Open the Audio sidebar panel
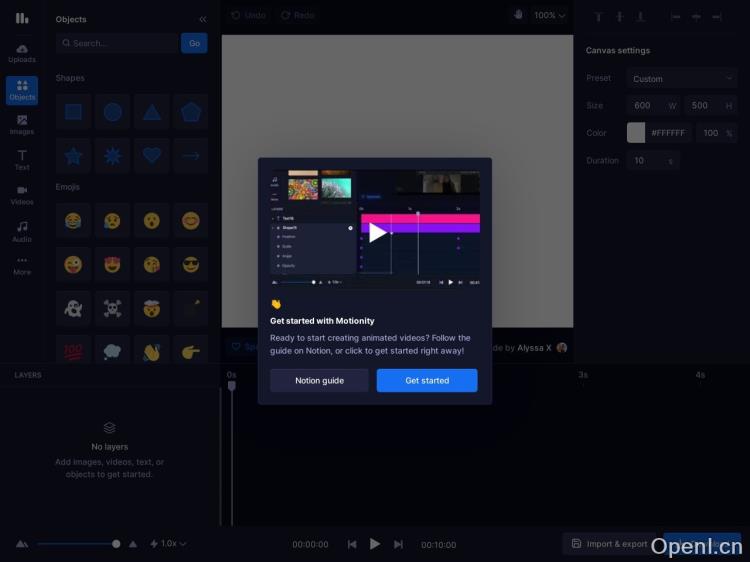The image size is (750, 562). [x=22, y=231]
